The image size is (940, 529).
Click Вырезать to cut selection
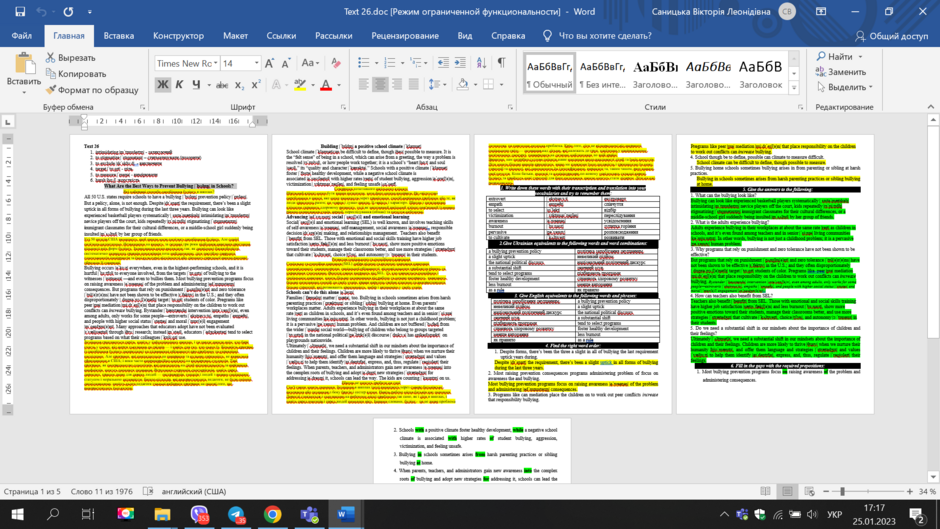(71, 58)
